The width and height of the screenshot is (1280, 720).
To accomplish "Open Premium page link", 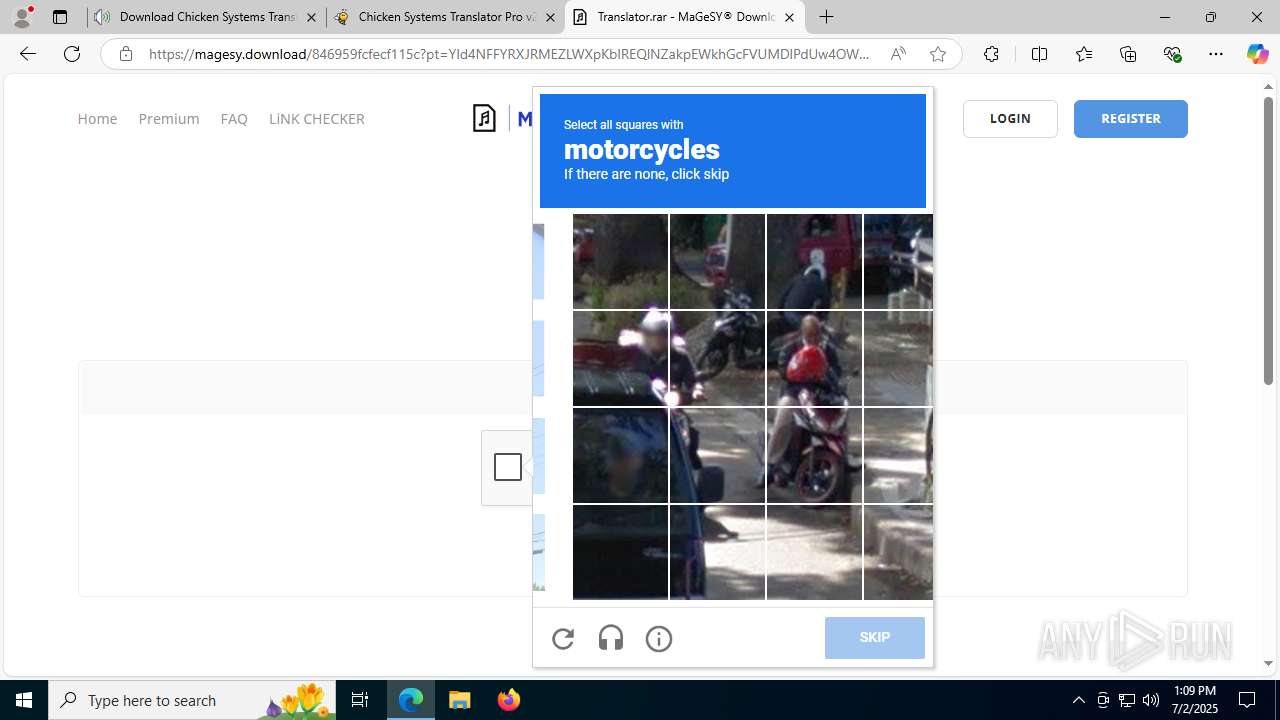I will click(169, 119).
